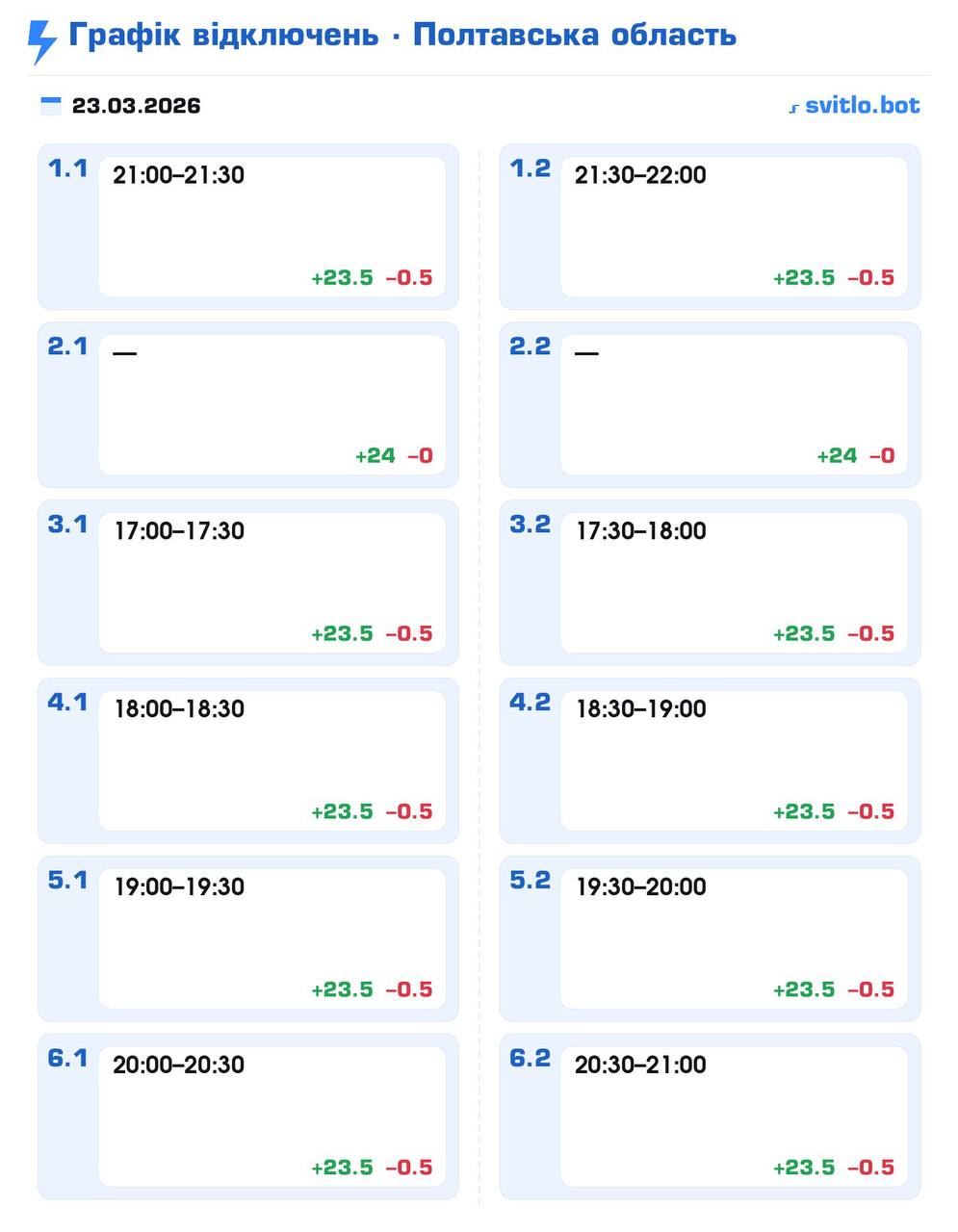Click the 17:30–18:00 outage time
958x1232 pixels.
point(641,531)
